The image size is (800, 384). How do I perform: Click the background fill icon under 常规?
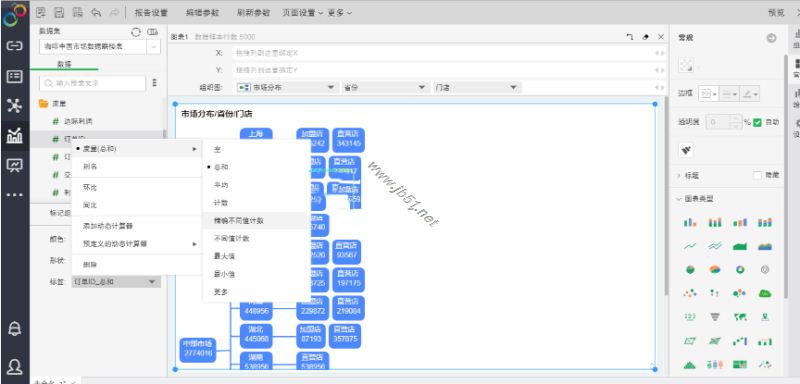[686, 65]
